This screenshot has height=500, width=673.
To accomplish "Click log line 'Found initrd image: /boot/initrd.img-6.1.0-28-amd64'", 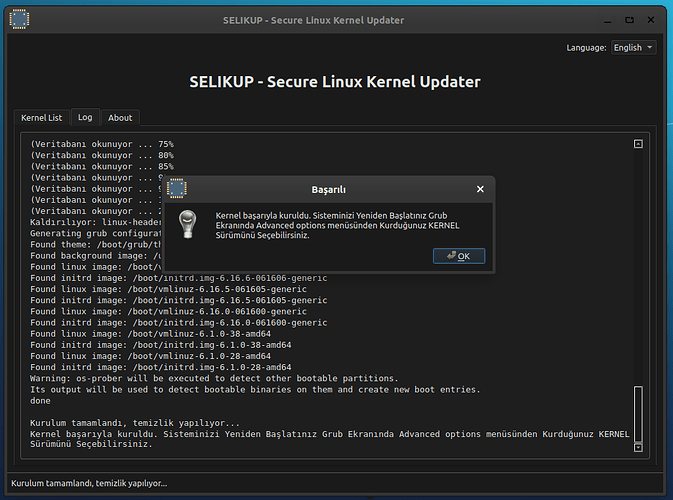I will 161,367.
